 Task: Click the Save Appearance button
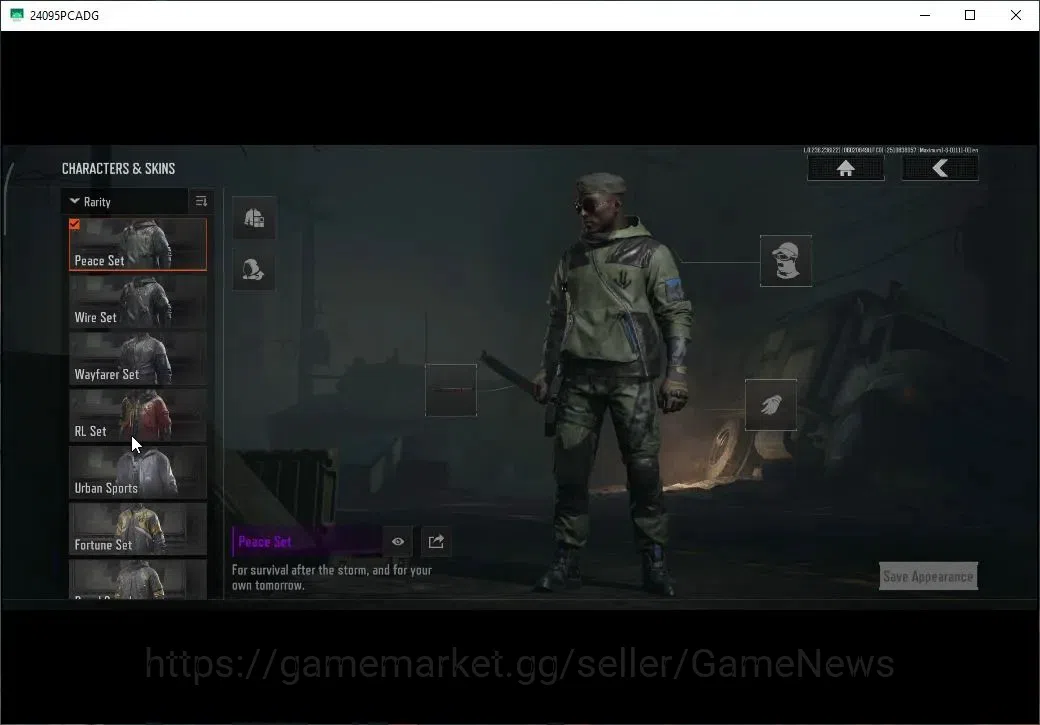click(x=928, y=576)
